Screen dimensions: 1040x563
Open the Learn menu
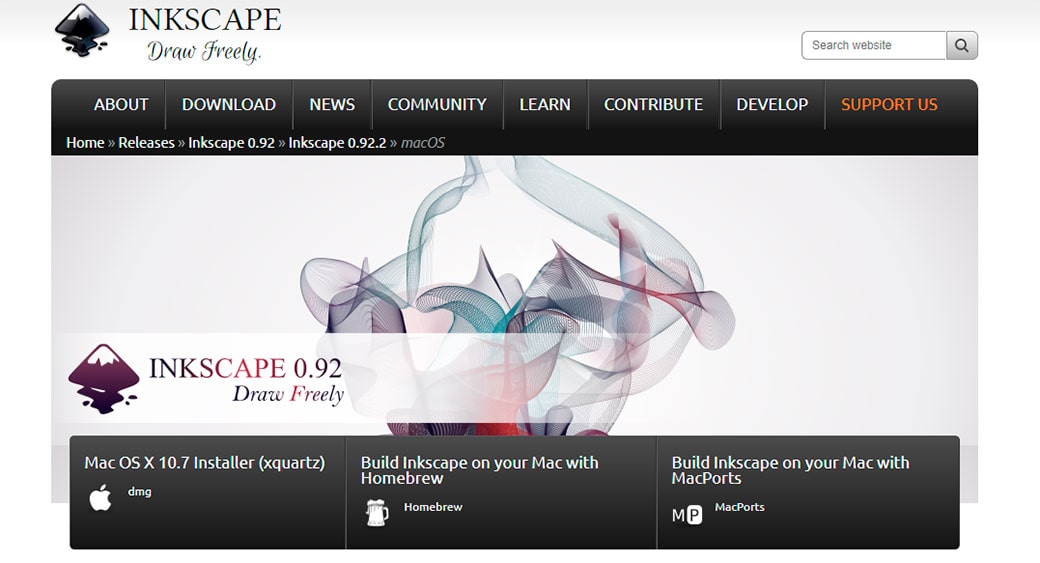pos(545,104)
